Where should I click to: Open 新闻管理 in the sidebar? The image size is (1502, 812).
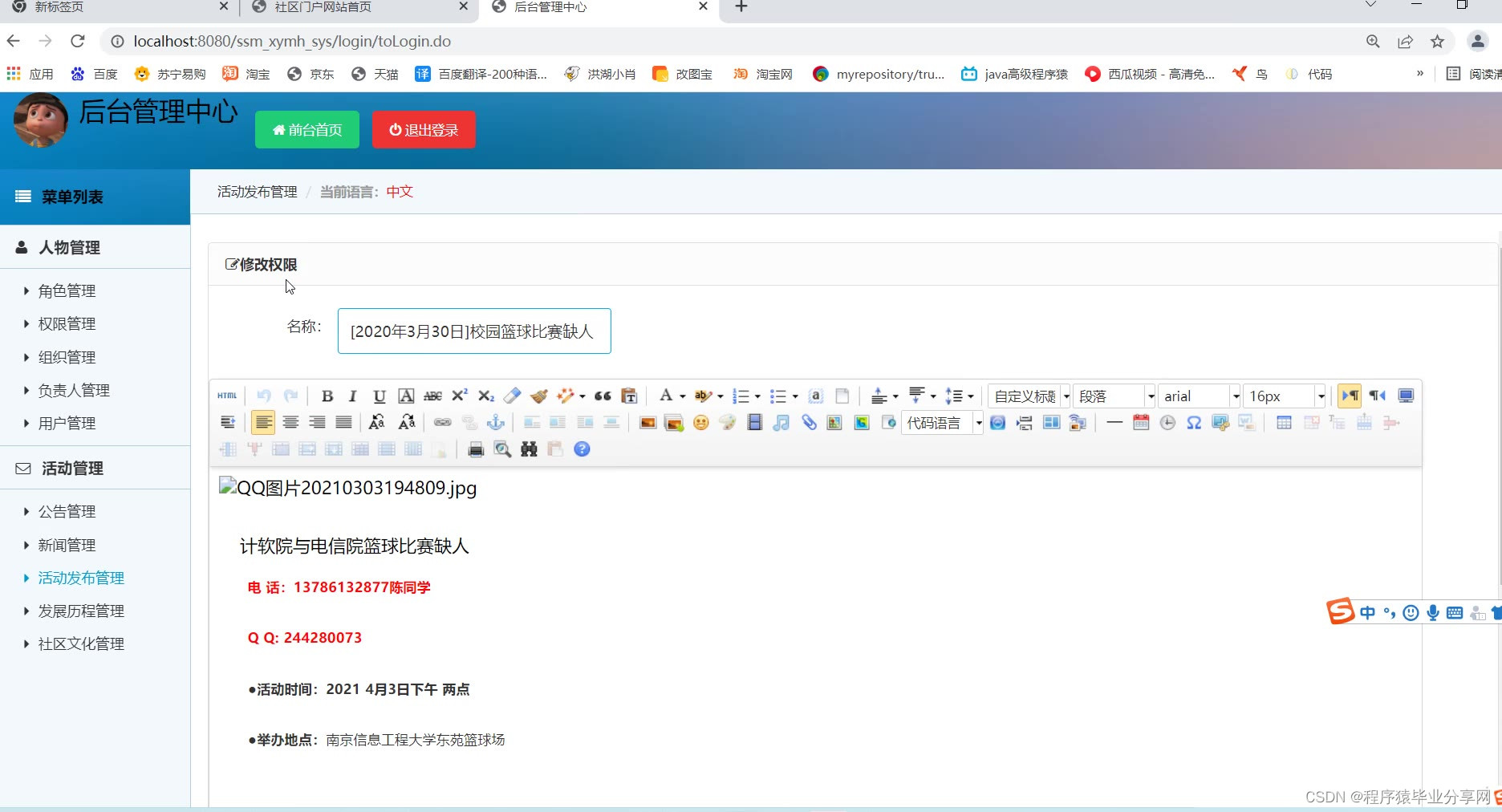pyautogui.click(x=67, y=545)
